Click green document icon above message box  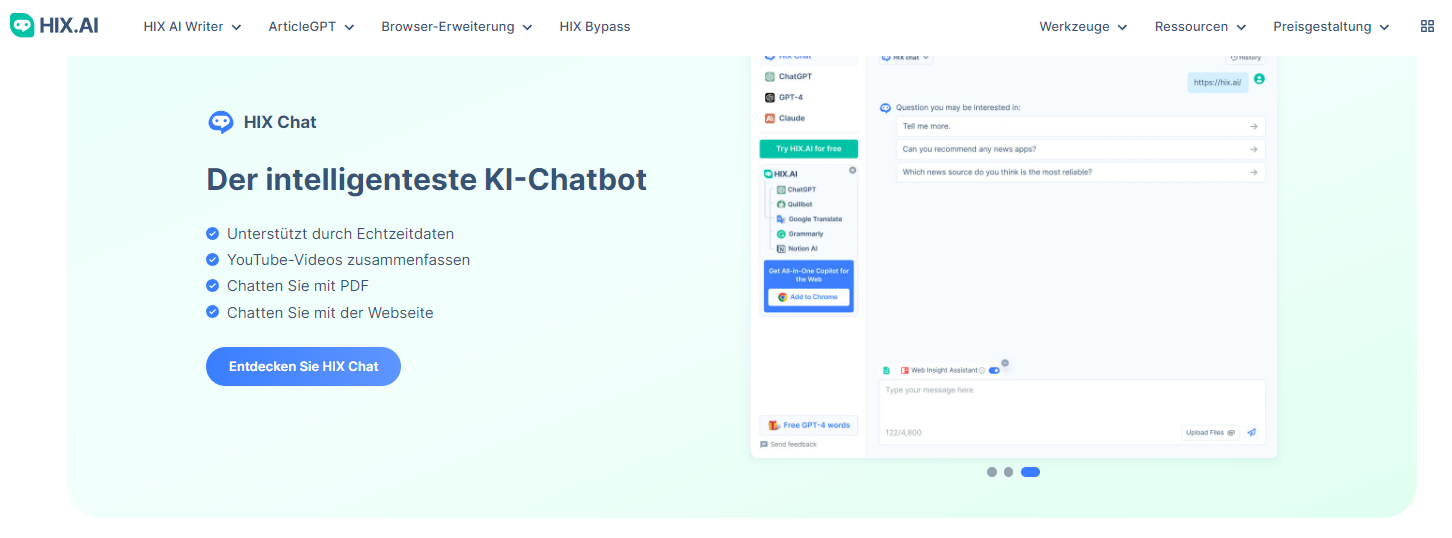click(886, 370)
